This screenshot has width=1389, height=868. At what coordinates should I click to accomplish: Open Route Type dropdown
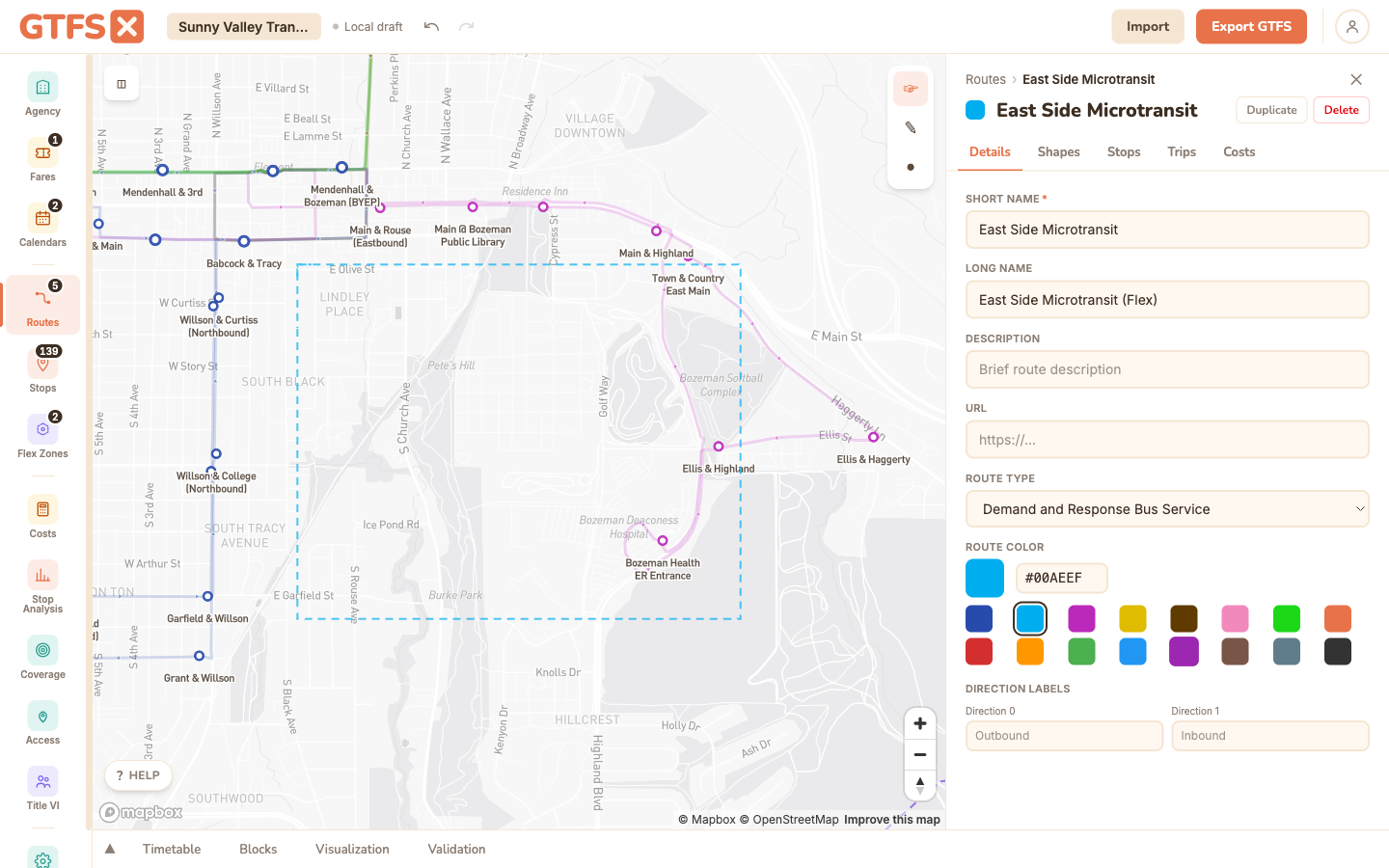click(1167, 509)
